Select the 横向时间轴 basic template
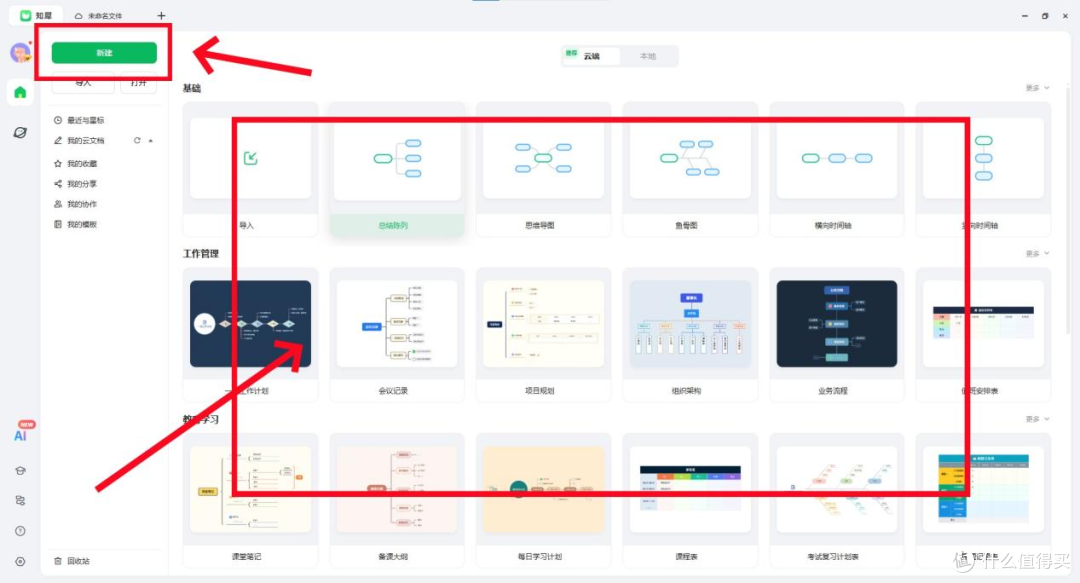The width and height of the screenshot is (1080, 583). tap(837, 170)
